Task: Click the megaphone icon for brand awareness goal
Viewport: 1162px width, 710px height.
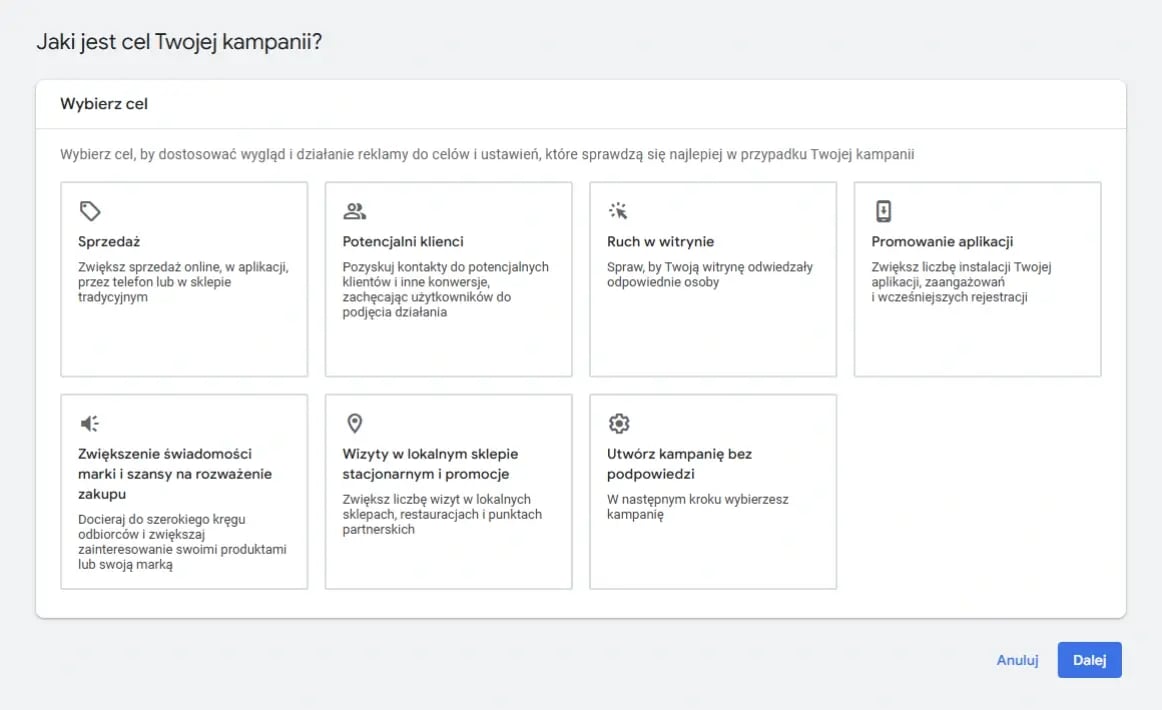Action: pos(90,423)
